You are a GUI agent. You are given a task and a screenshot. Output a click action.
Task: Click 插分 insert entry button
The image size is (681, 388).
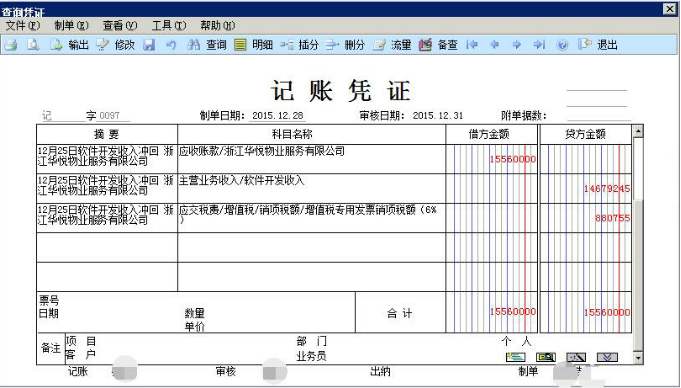[x=299, y=45]
